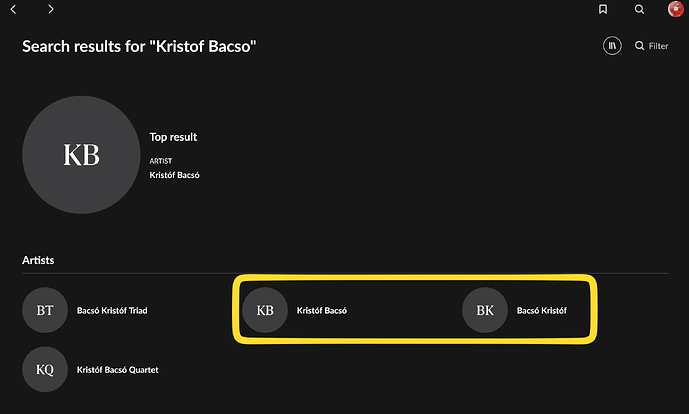Open Bacsó Kristóf artist entry
Viewport: 689px width, 414px height.
(542, 310)
